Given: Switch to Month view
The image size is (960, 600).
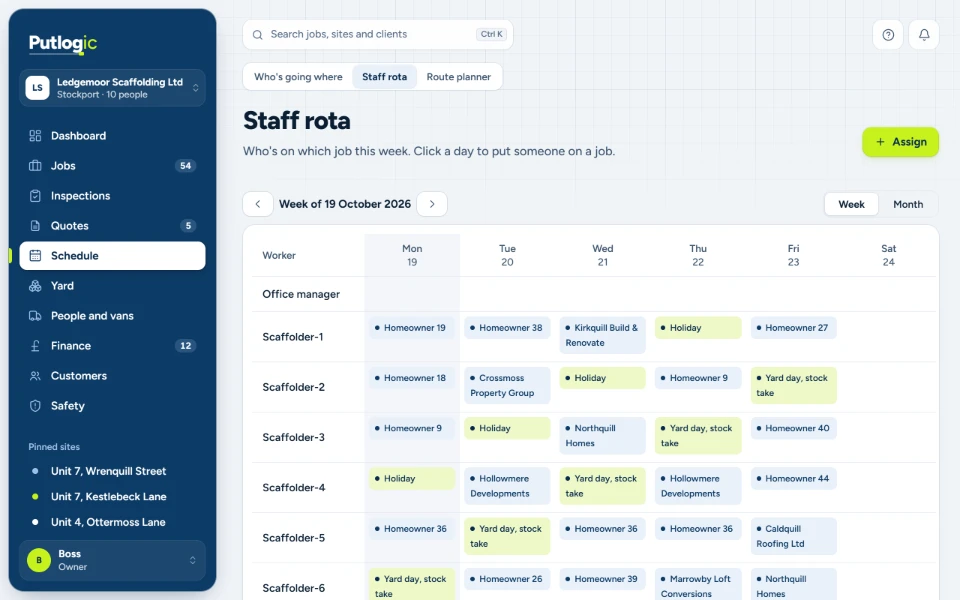Looking at the screenshot, I should pyautogui.click(x=907, y=204).
